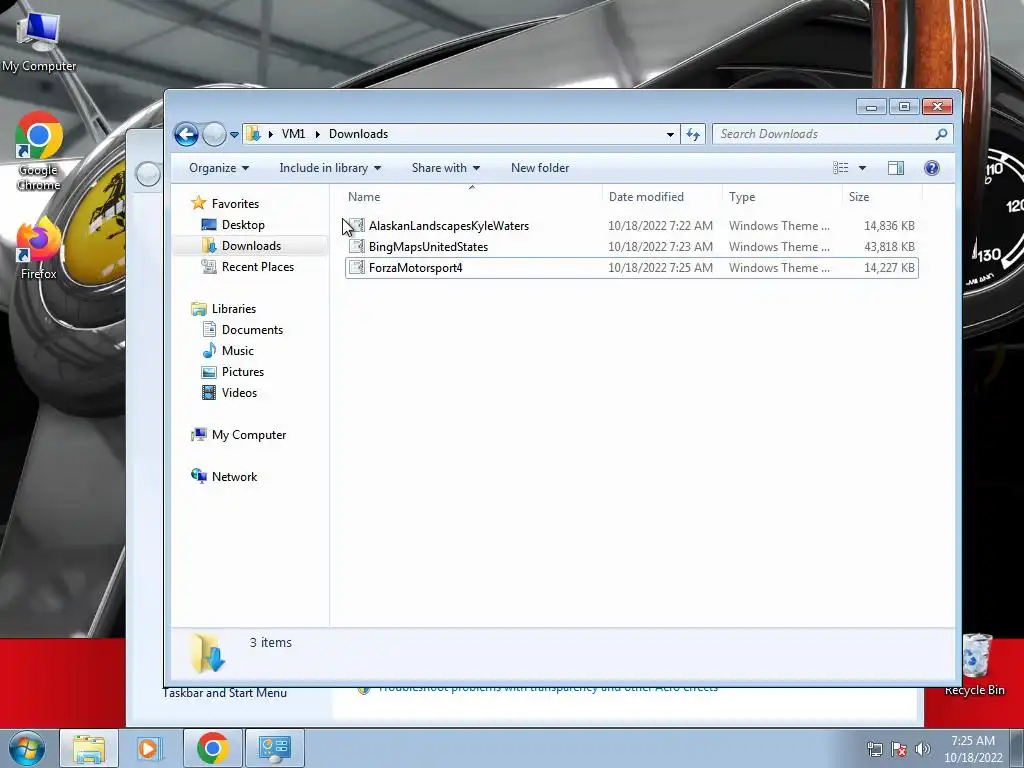
Task: Click the volume speaker tray icon
Action: click(x=923, y=749)
